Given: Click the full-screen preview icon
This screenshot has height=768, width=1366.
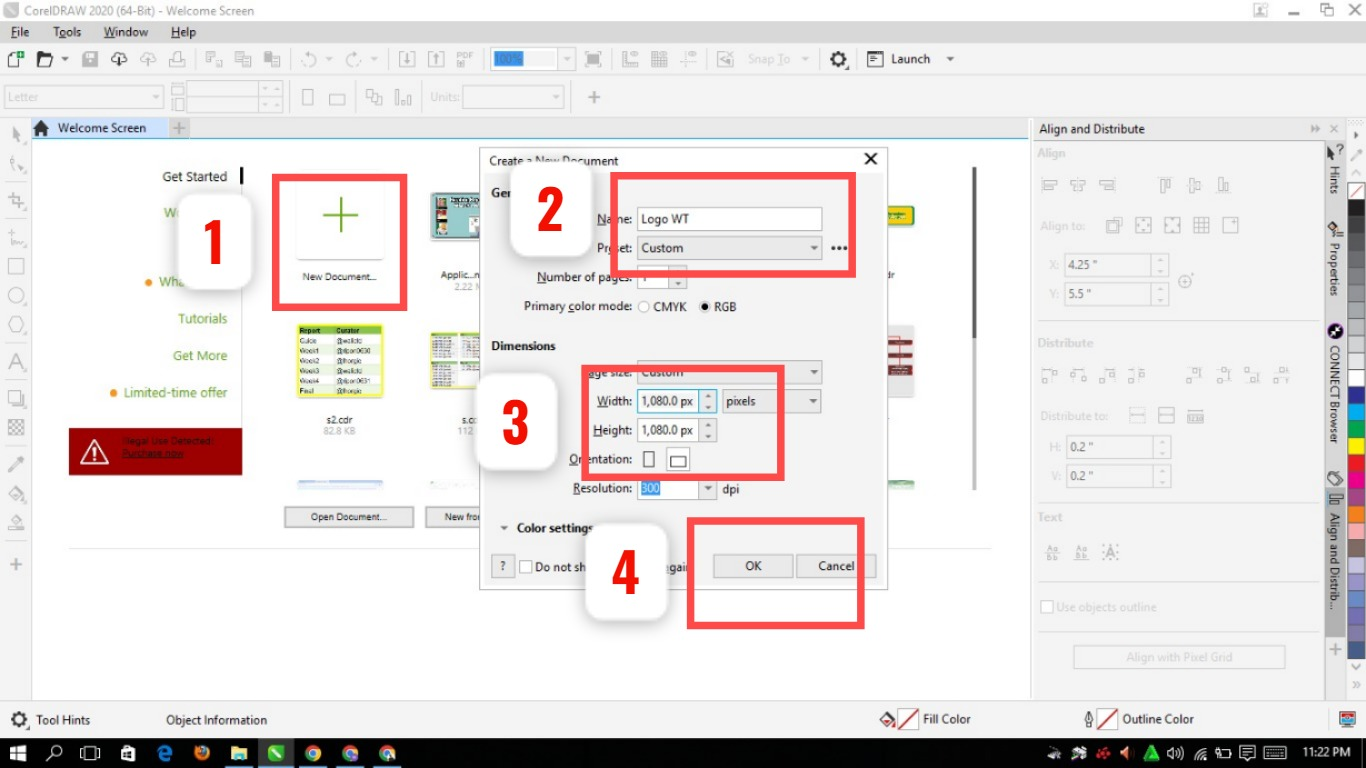Looking at the screenshot, I should 593,59.
